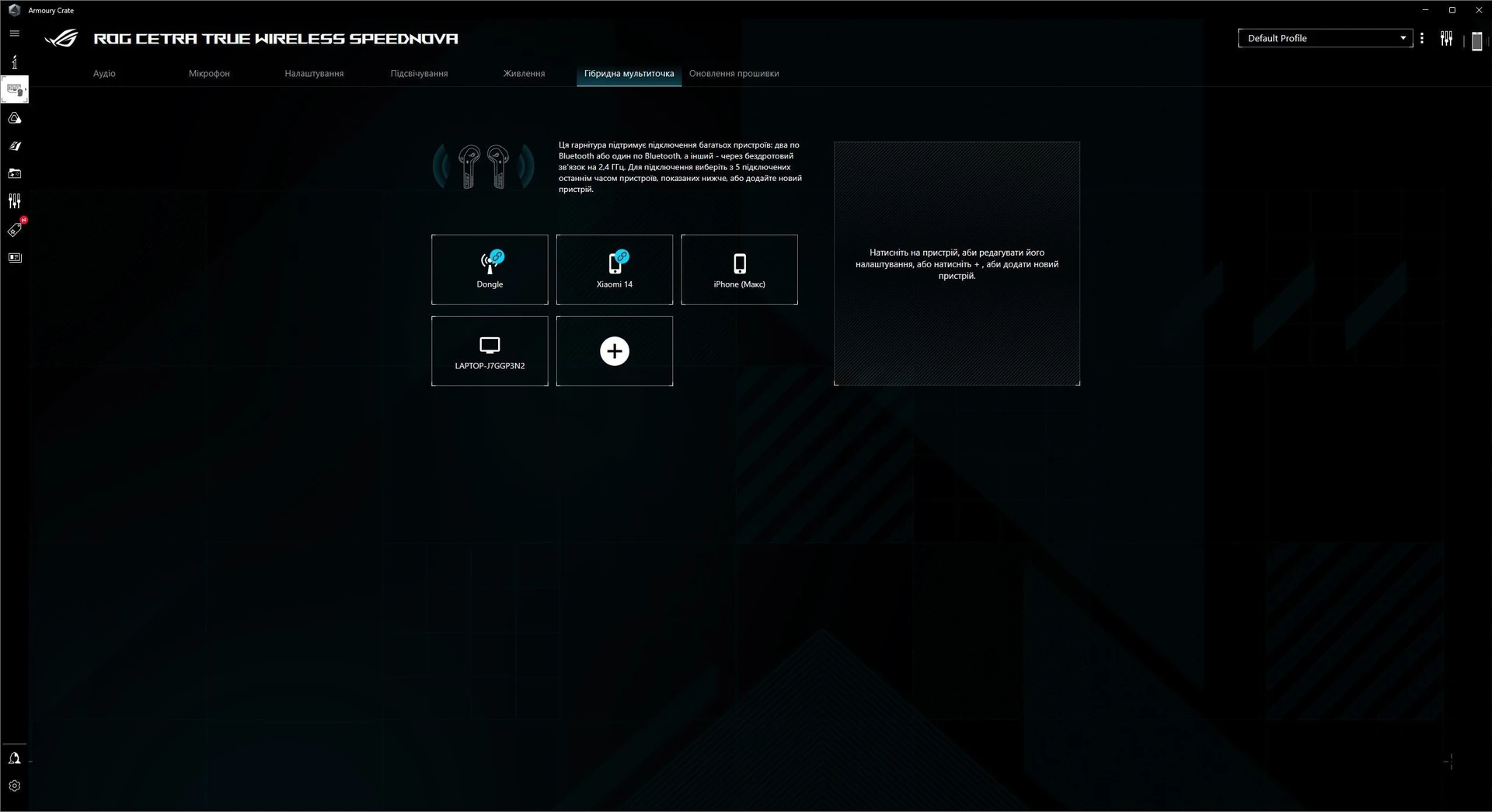Maximize the Armoury Crate window
Screen dimensions: 1492x812
tap(1452, 10)
